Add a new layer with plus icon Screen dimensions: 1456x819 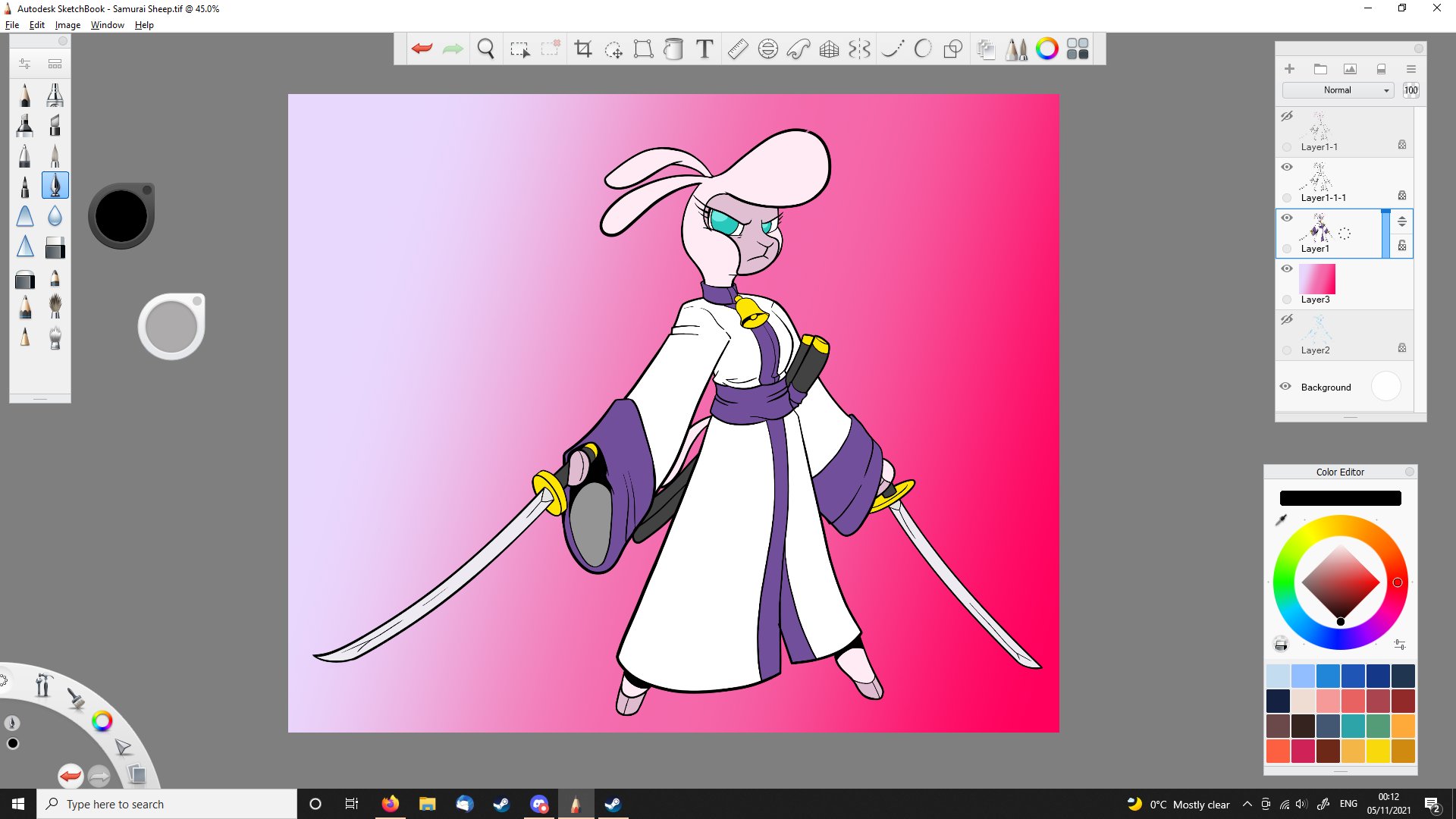(x=1289, y=69)
